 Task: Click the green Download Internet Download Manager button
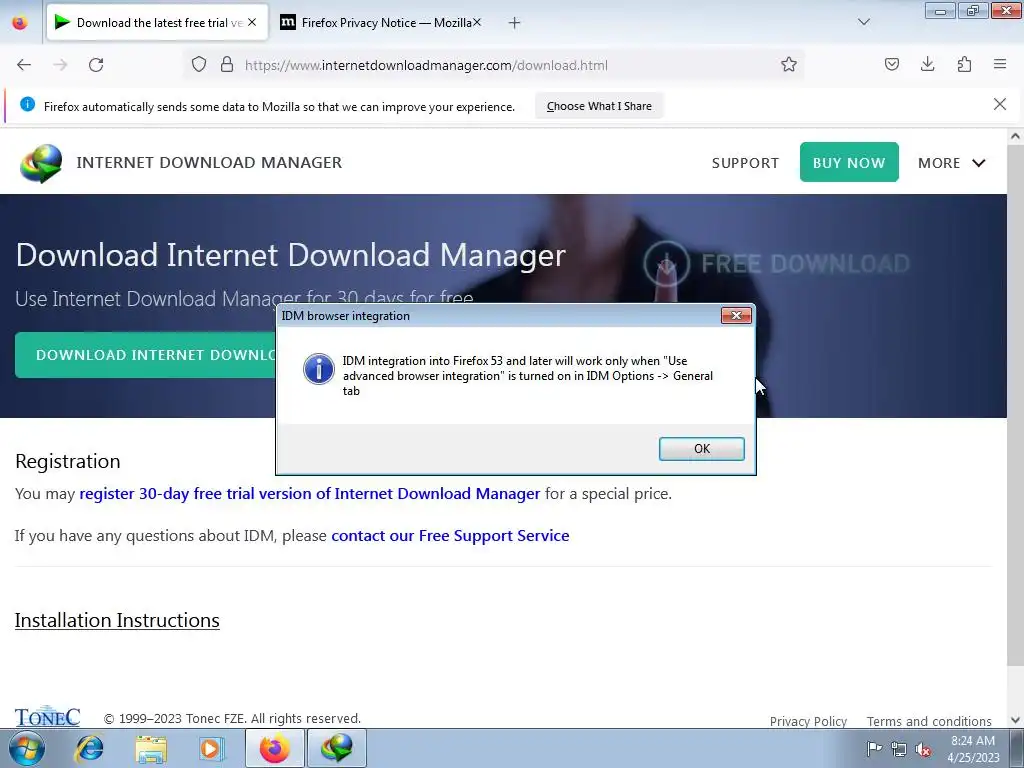146,355
